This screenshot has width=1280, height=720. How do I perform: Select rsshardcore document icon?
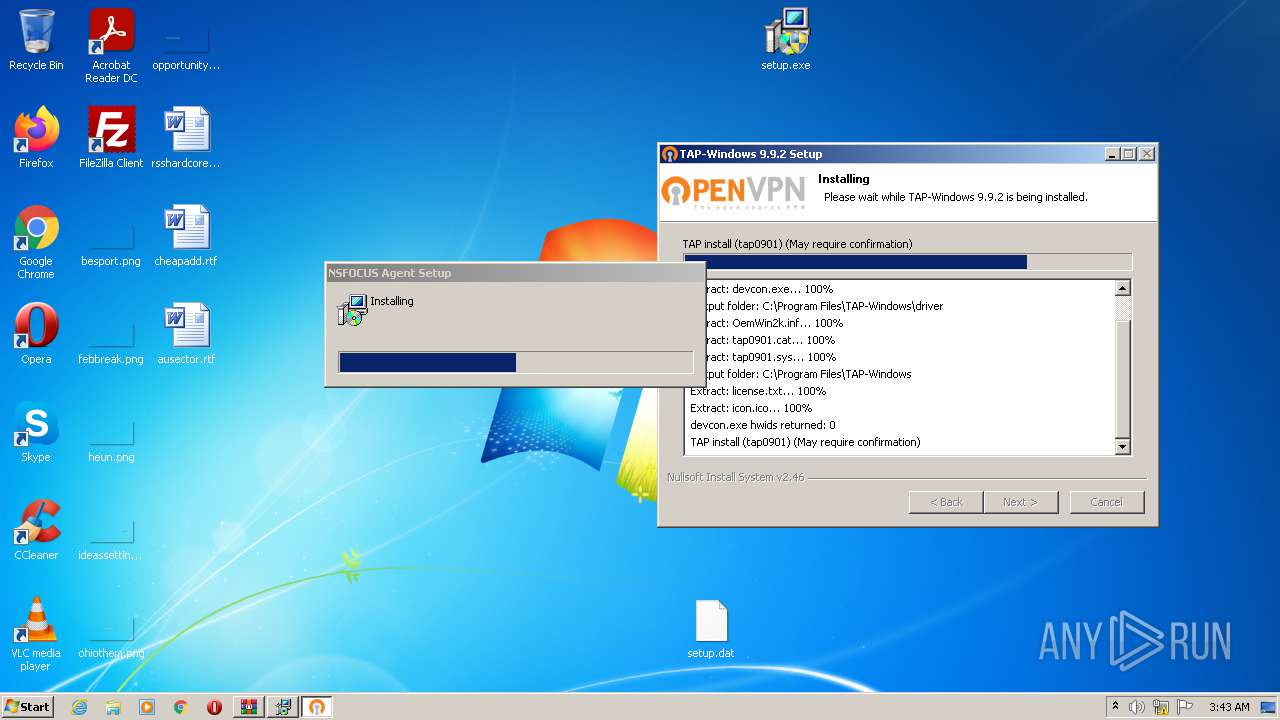(x=186, y=137)
